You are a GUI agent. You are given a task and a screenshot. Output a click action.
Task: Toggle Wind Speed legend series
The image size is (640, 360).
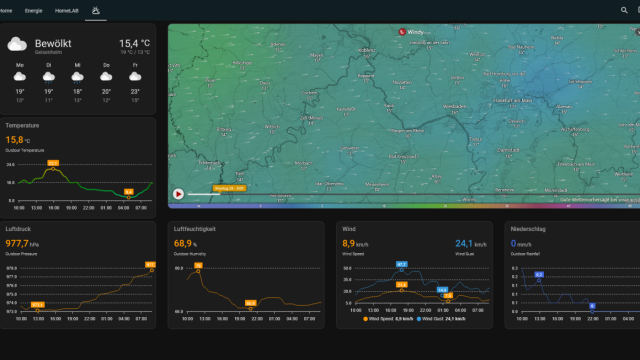388,319
